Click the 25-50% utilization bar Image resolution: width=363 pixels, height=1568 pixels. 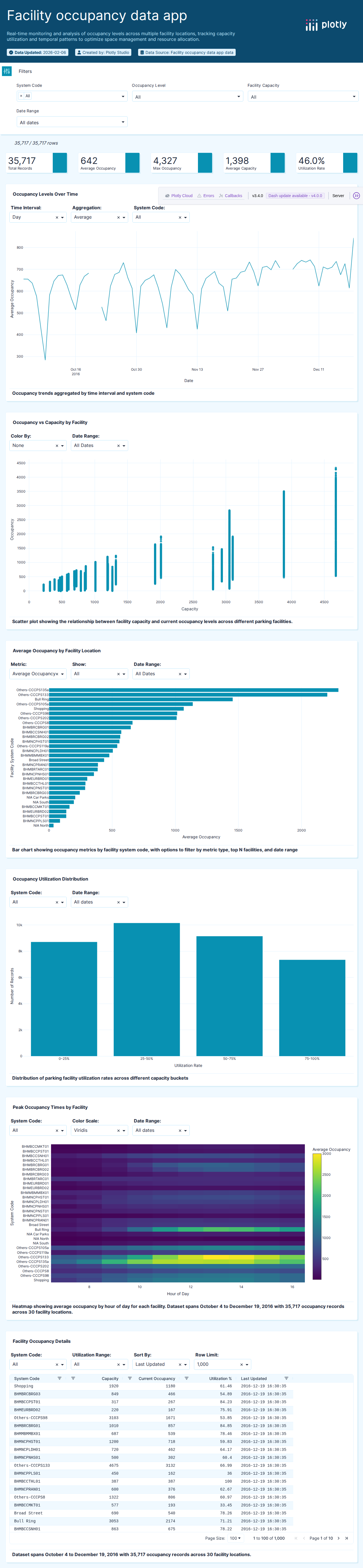tap(147, 989)
